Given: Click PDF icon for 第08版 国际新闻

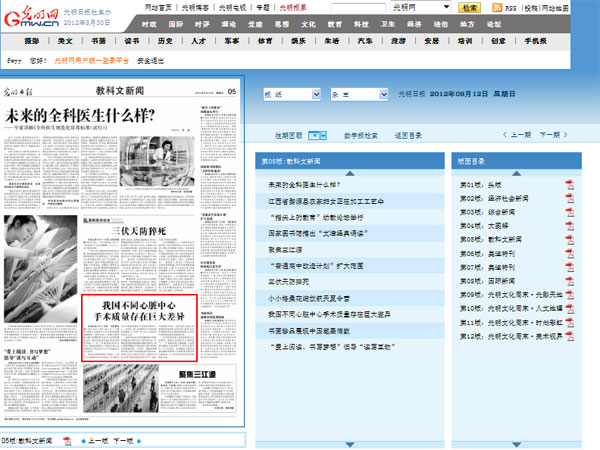Looking at the screenshot, I should coord(568,282).
